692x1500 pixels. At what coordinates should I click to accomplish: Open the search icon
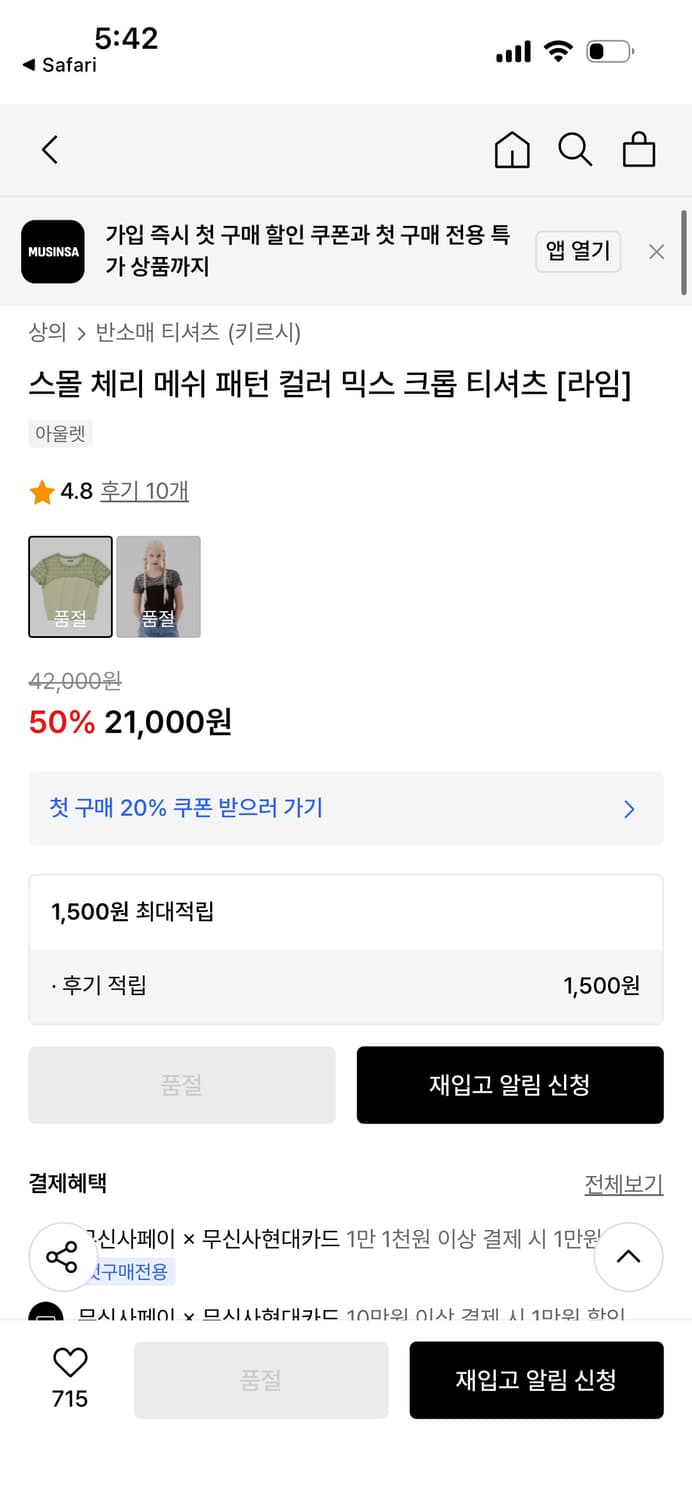[x=575, y=149]
